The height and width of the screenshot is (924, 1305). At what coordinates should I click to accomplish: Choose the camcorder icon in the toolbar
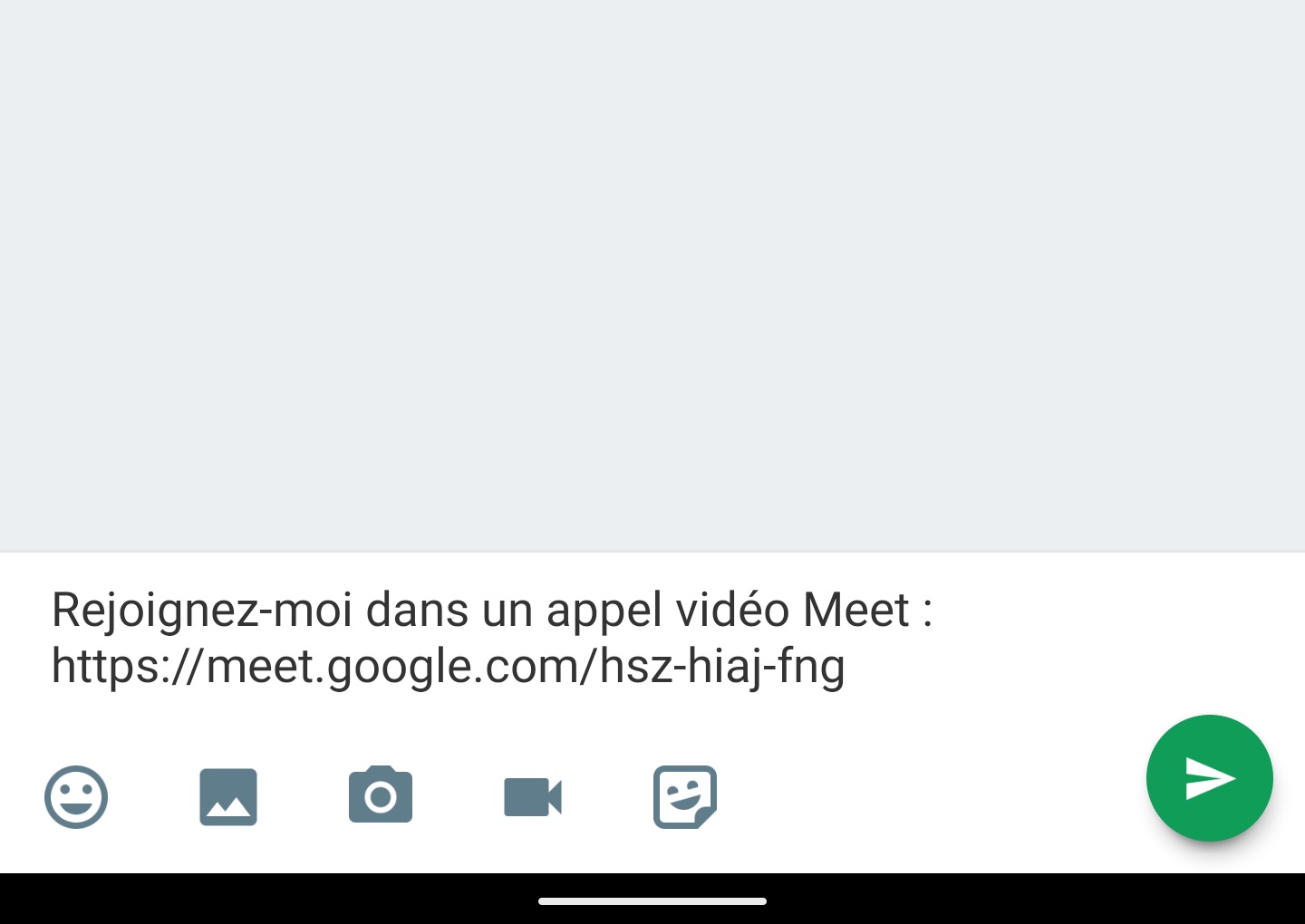click(x=533, y=797)
